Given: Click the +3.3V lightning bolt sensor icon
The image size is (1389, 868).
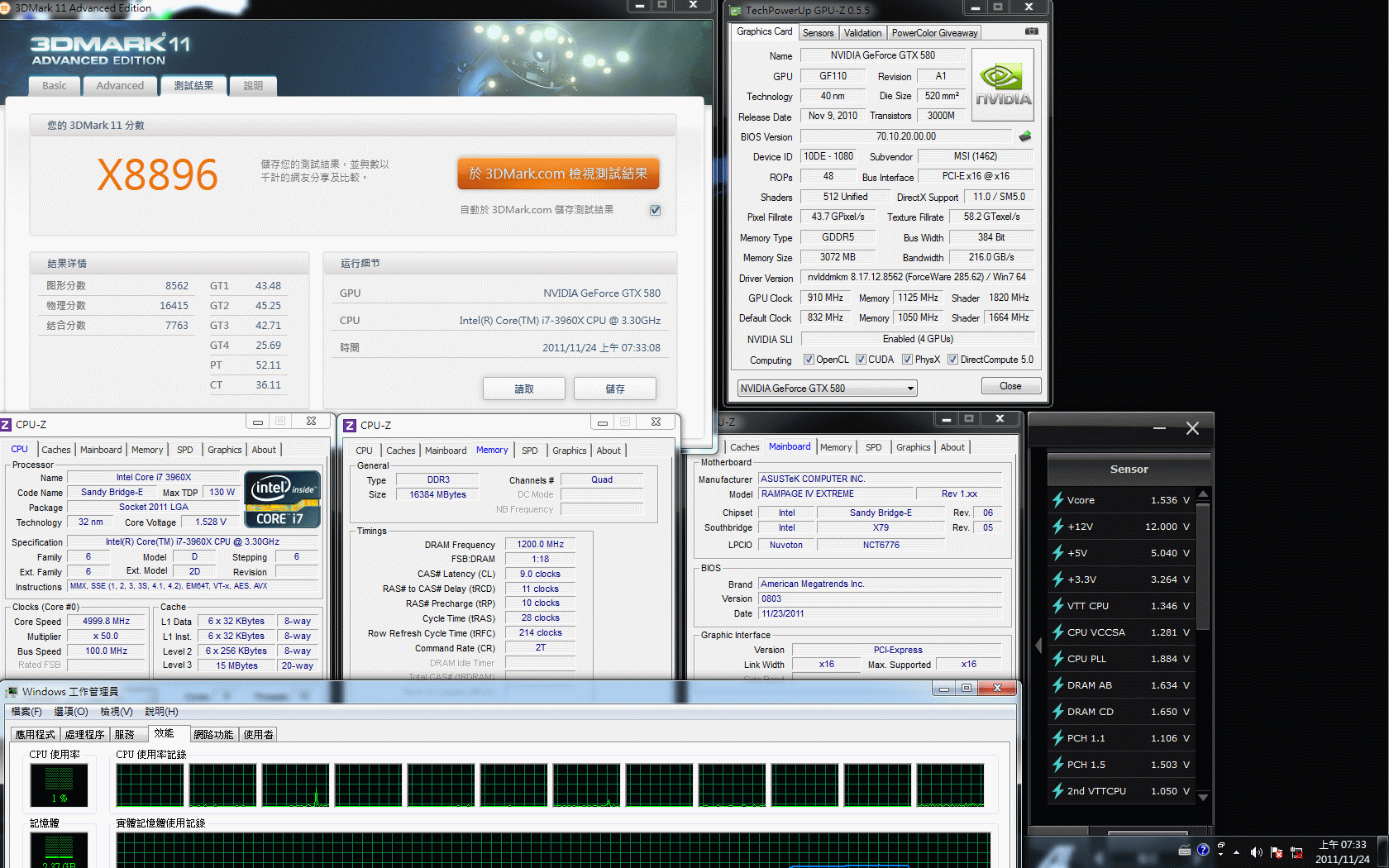Looking at the screenshot, I should (x=1057, y=579).
